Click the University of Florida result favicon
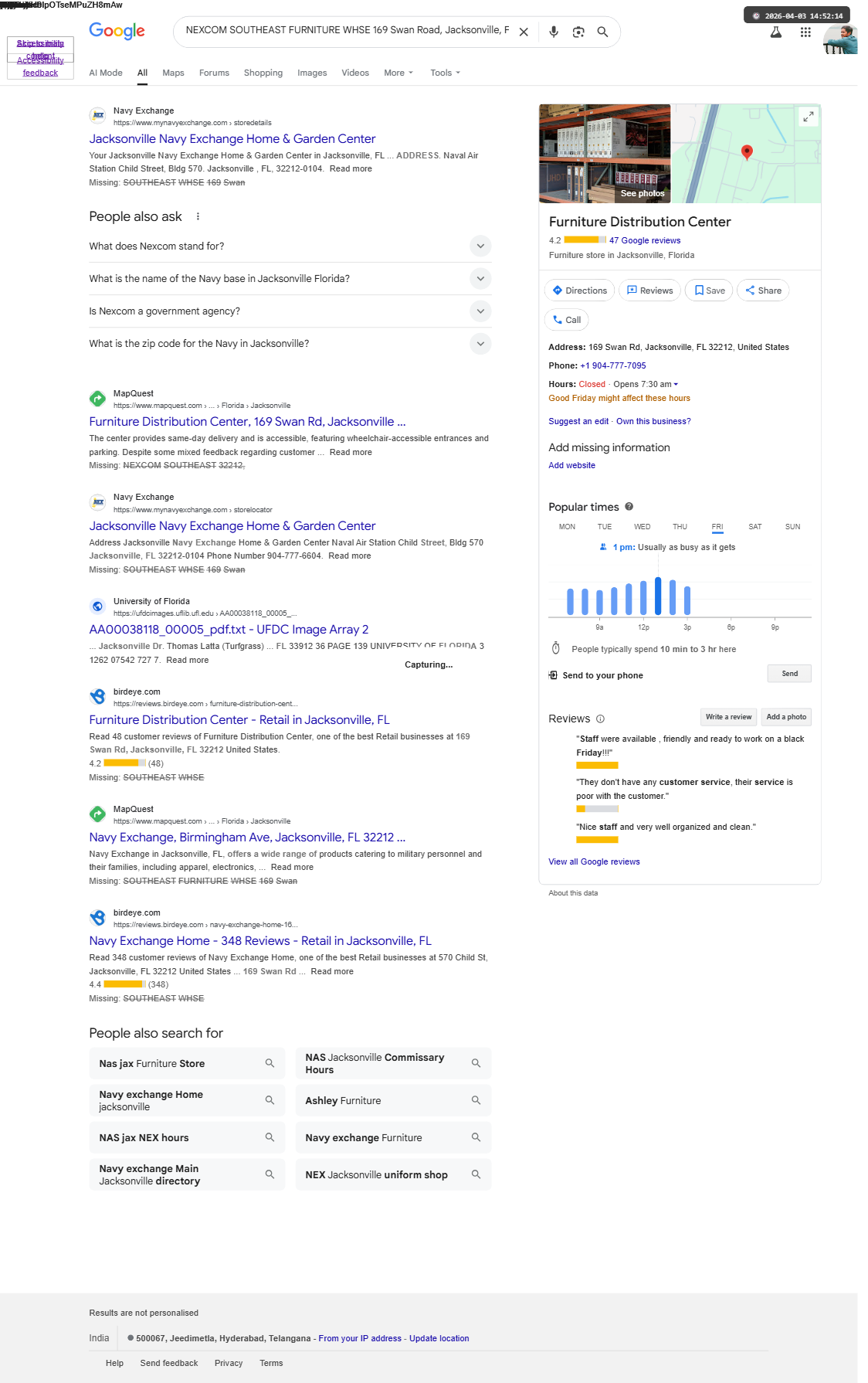This screenshot has width=868, height=1383. click(x=97, y=607)
